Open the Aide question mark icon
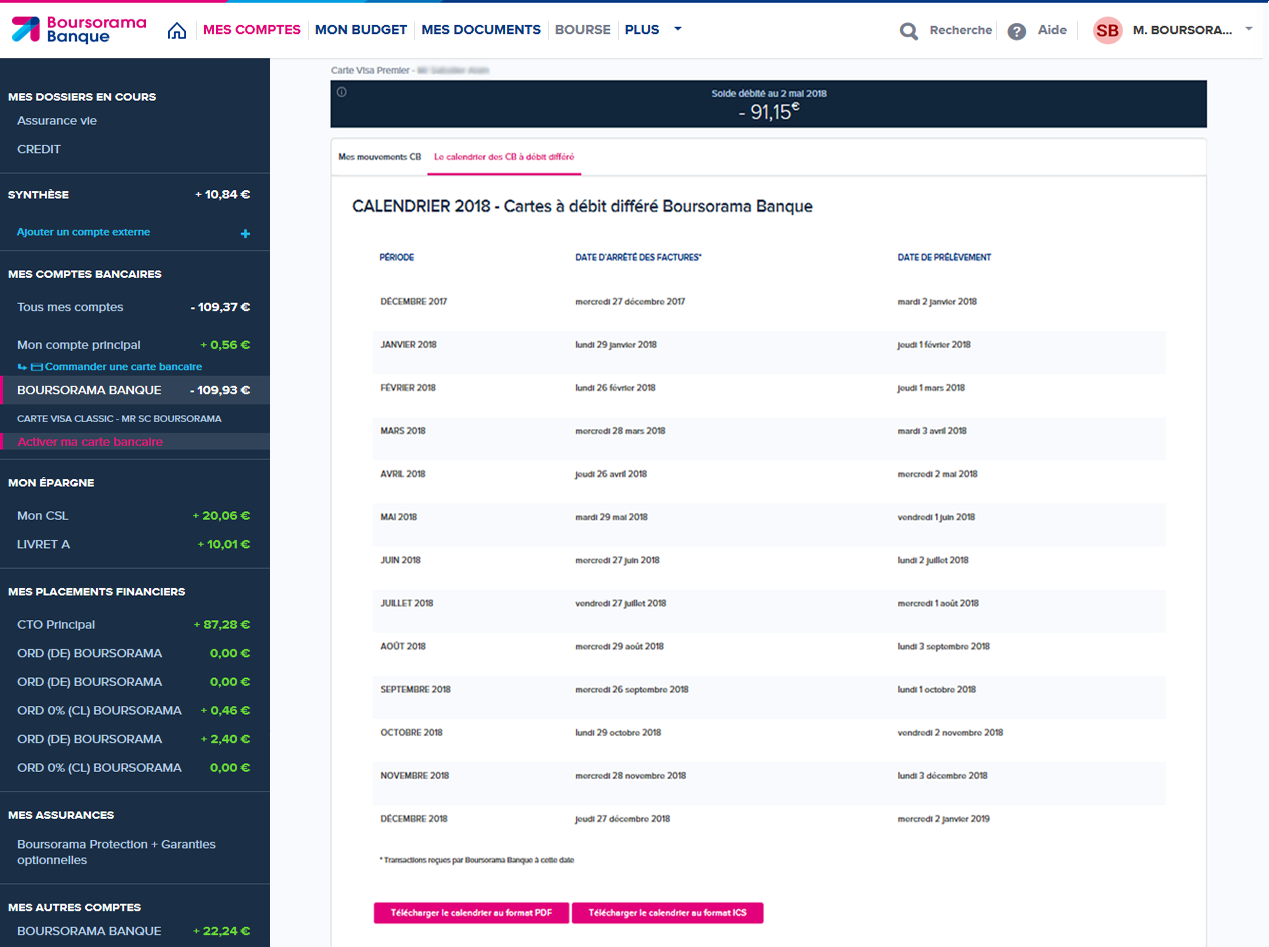The image size is (1269, 947). pyautogui.click(x=1017, y=31)
